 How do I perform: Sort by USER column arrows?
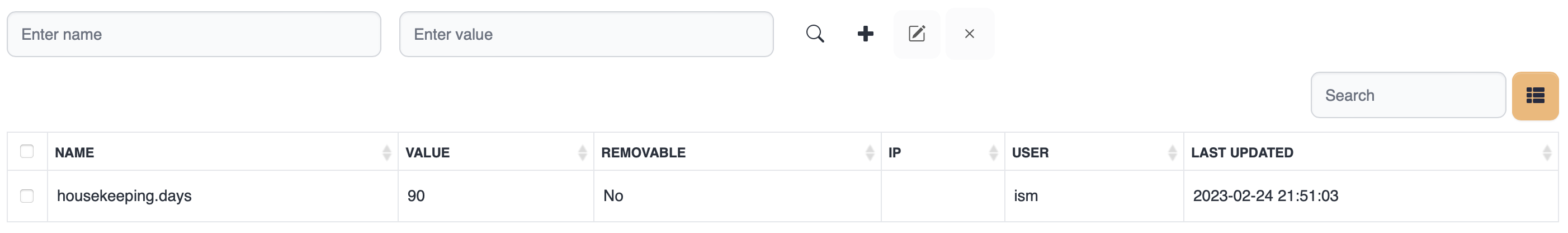(x=1172, y=152)
